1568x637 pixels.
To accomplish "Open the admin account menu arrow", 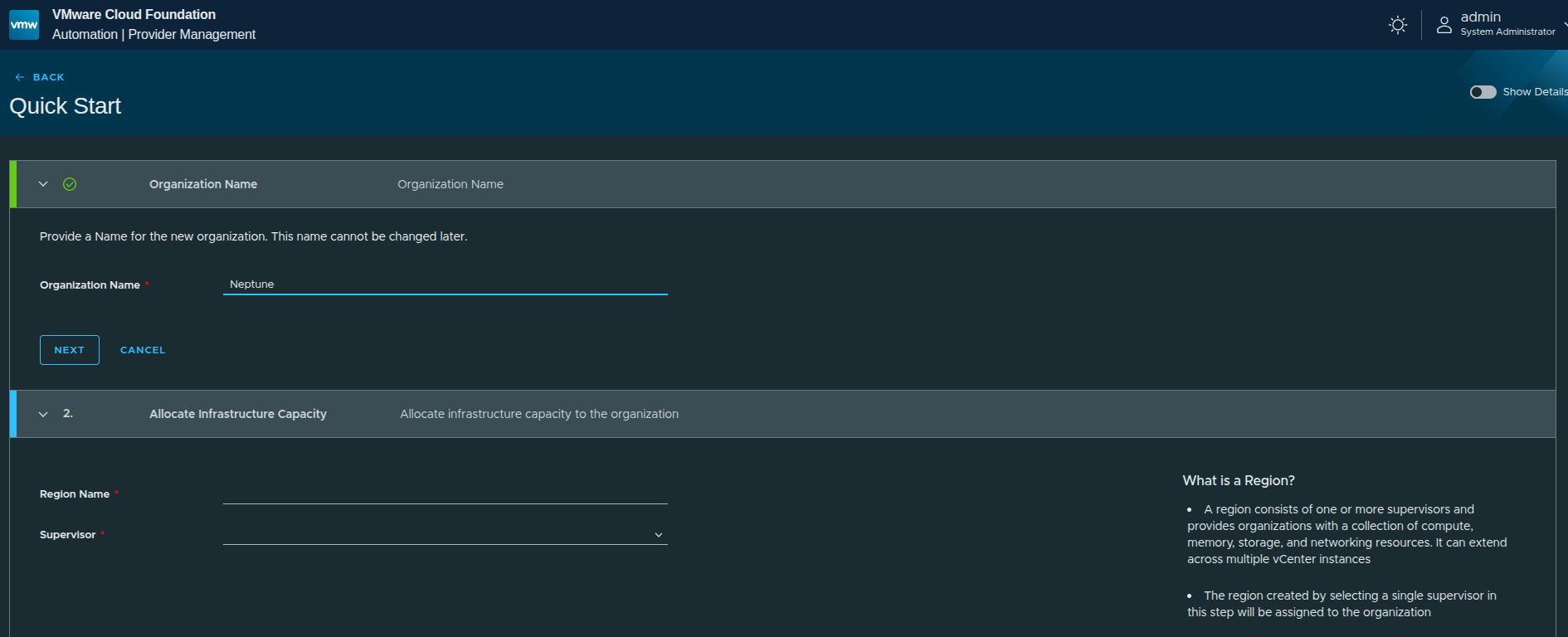I will click(1565, 25).
